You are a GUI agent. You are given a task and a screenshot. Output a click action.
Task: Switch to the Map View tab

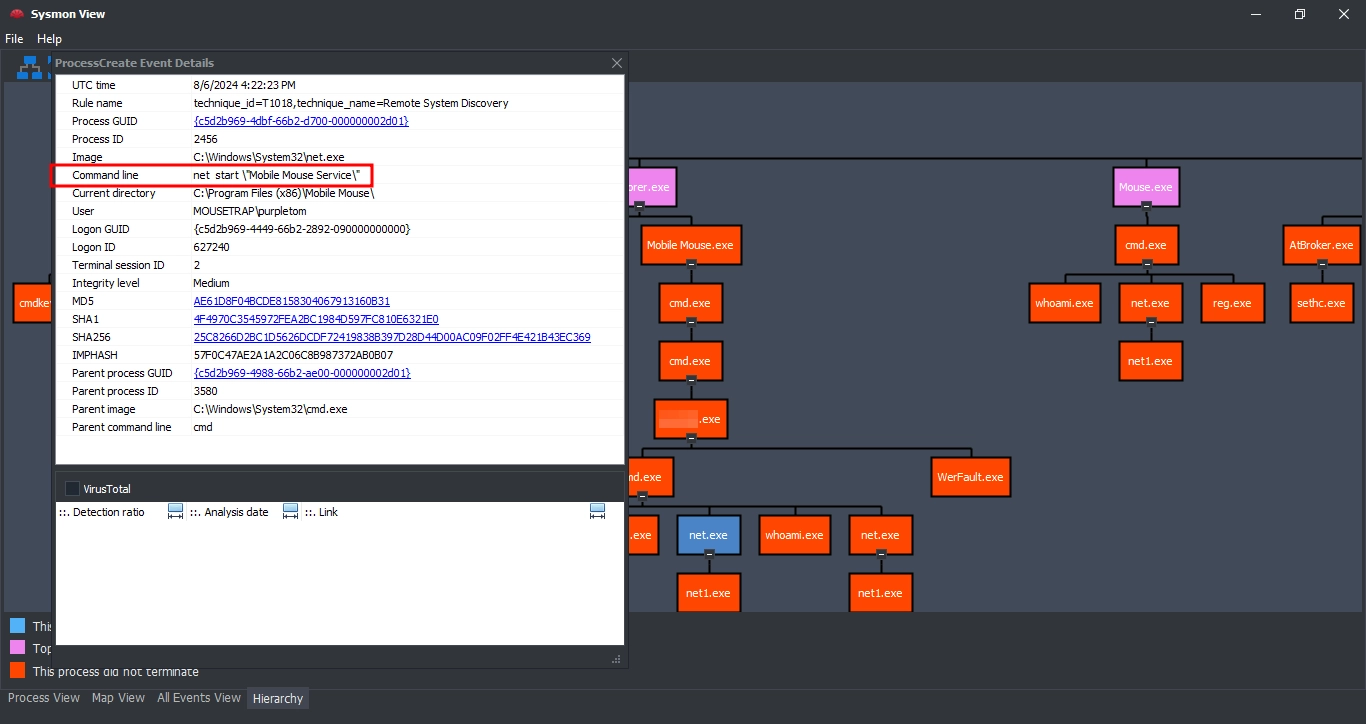(x=118, y=698)
